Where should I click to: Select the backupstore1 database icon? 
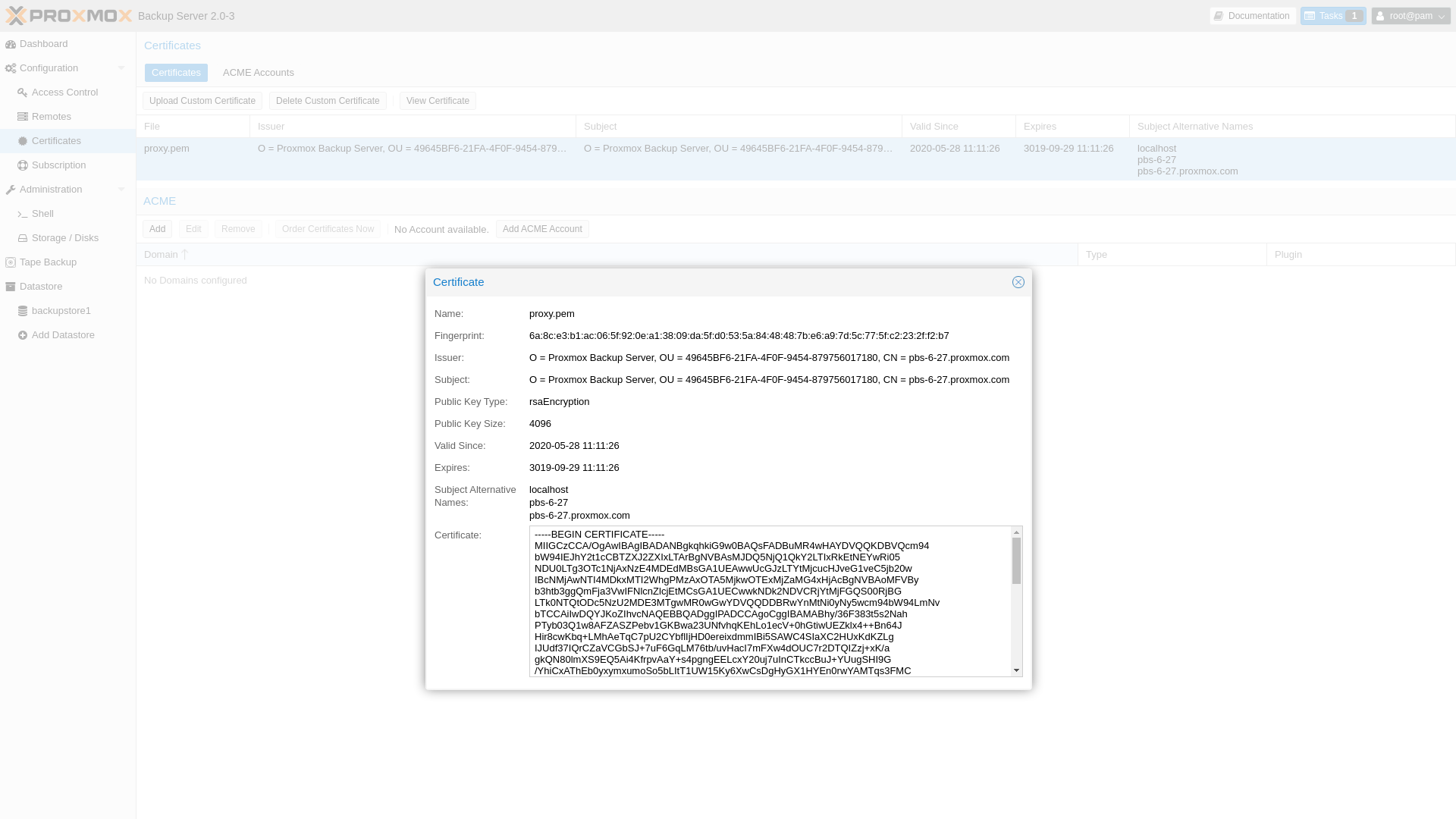tap(23, 311)
